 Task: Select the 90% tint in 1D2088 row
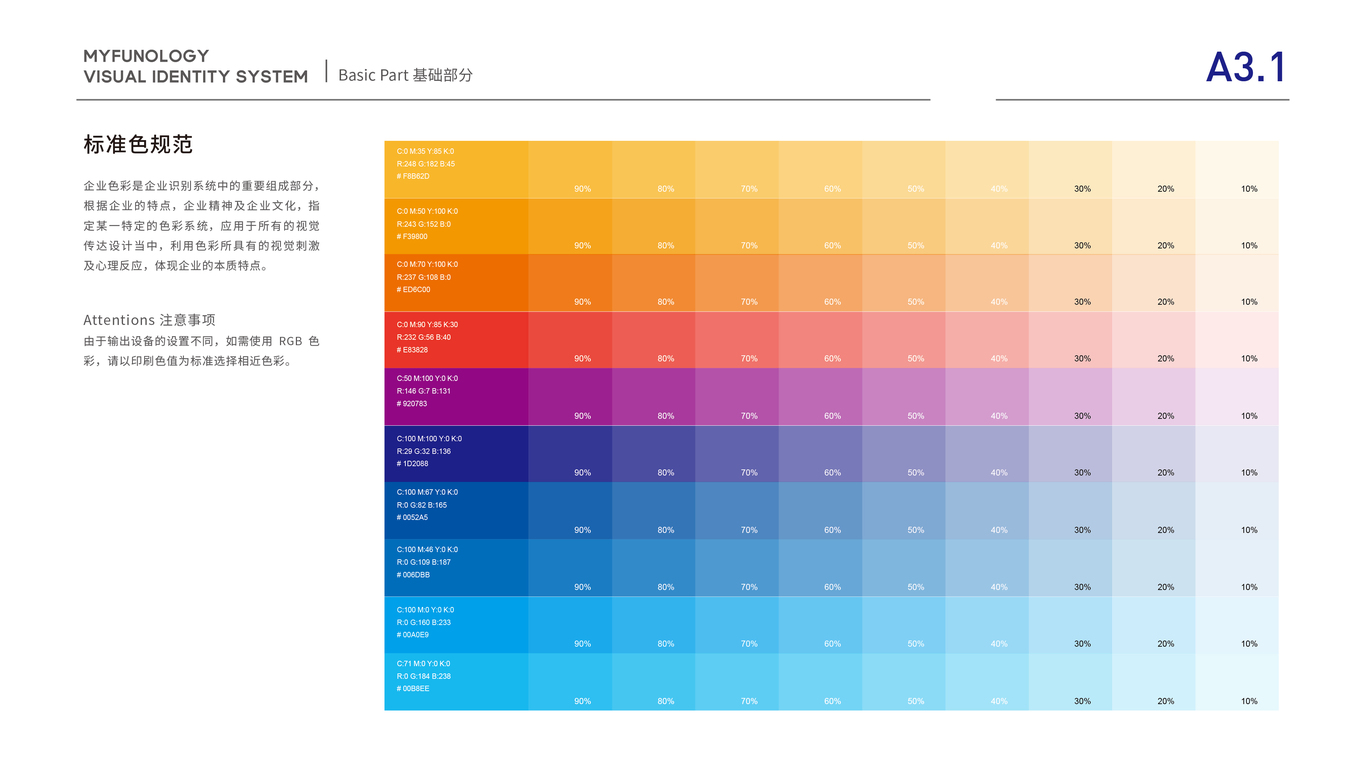pos(570,454)
